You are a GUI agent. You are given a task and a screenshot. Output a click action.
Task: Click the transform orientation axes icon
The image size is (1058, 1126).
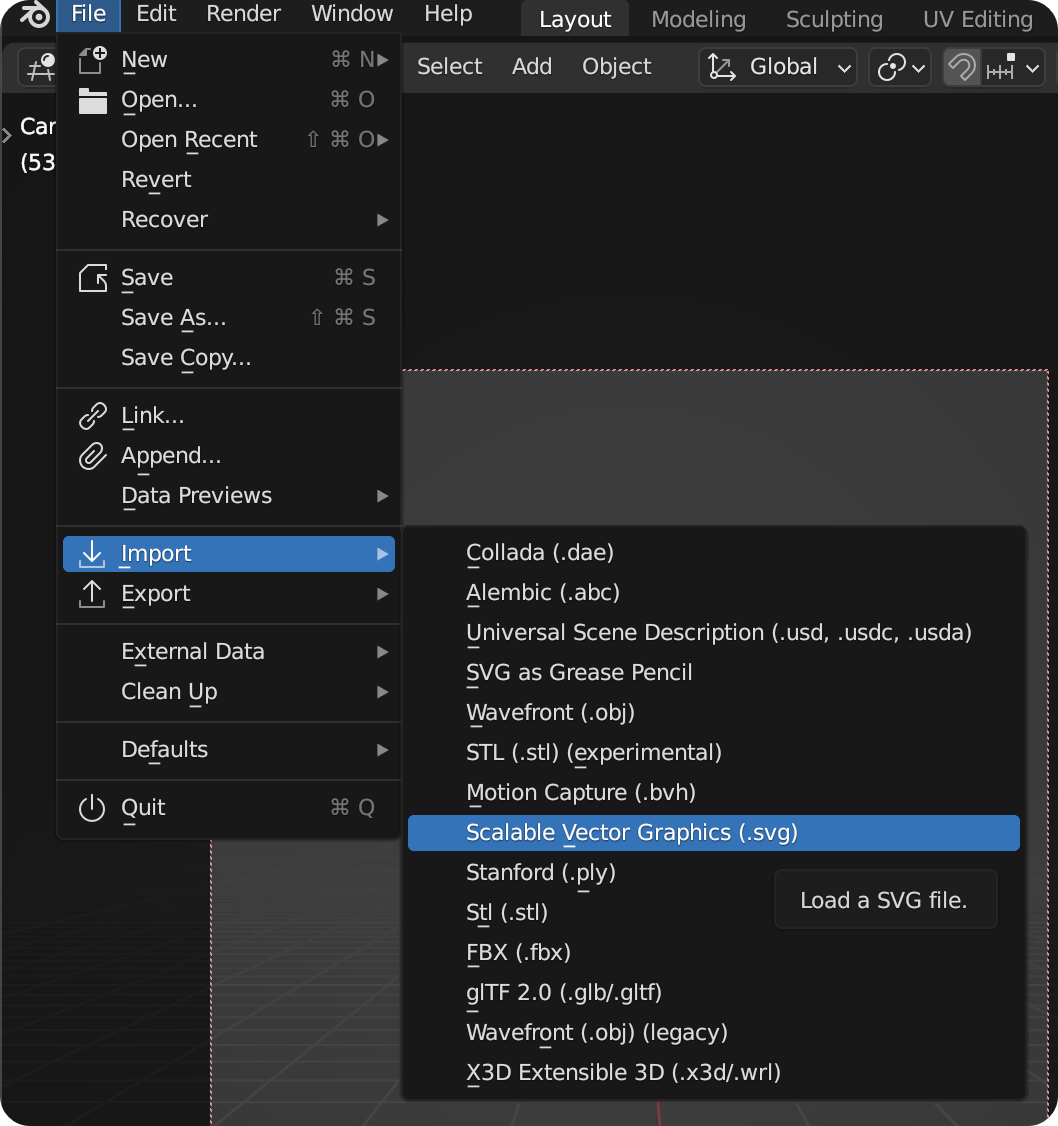click(722, 68)
